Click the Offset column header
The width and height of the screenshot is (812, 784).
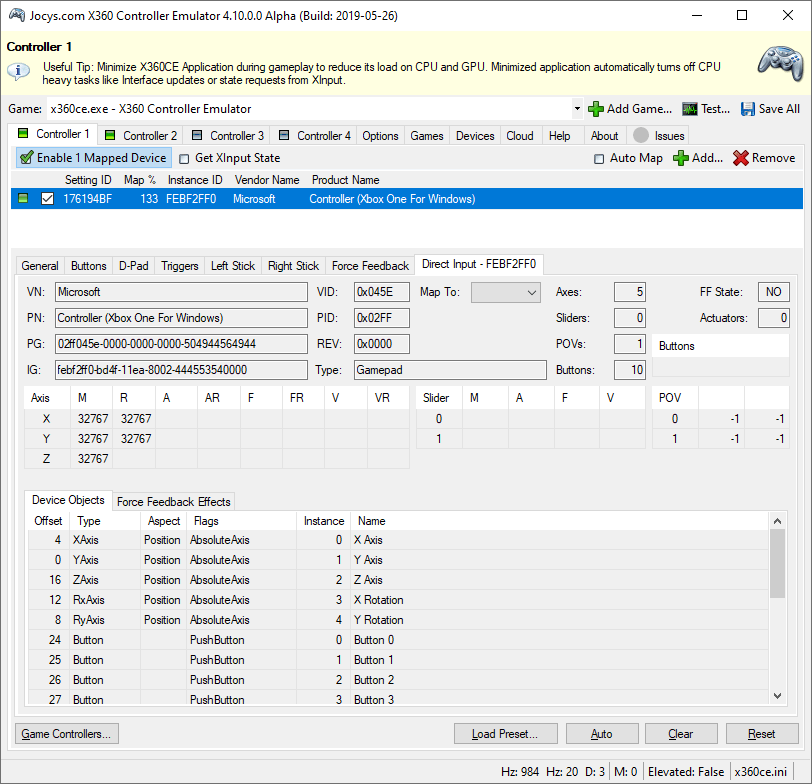pos(48,521)
